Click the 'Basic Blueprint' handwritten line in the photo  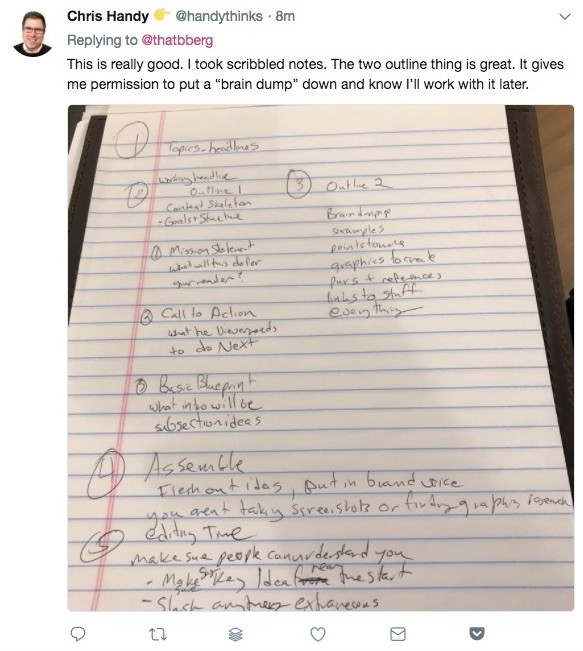click(208, 385)
